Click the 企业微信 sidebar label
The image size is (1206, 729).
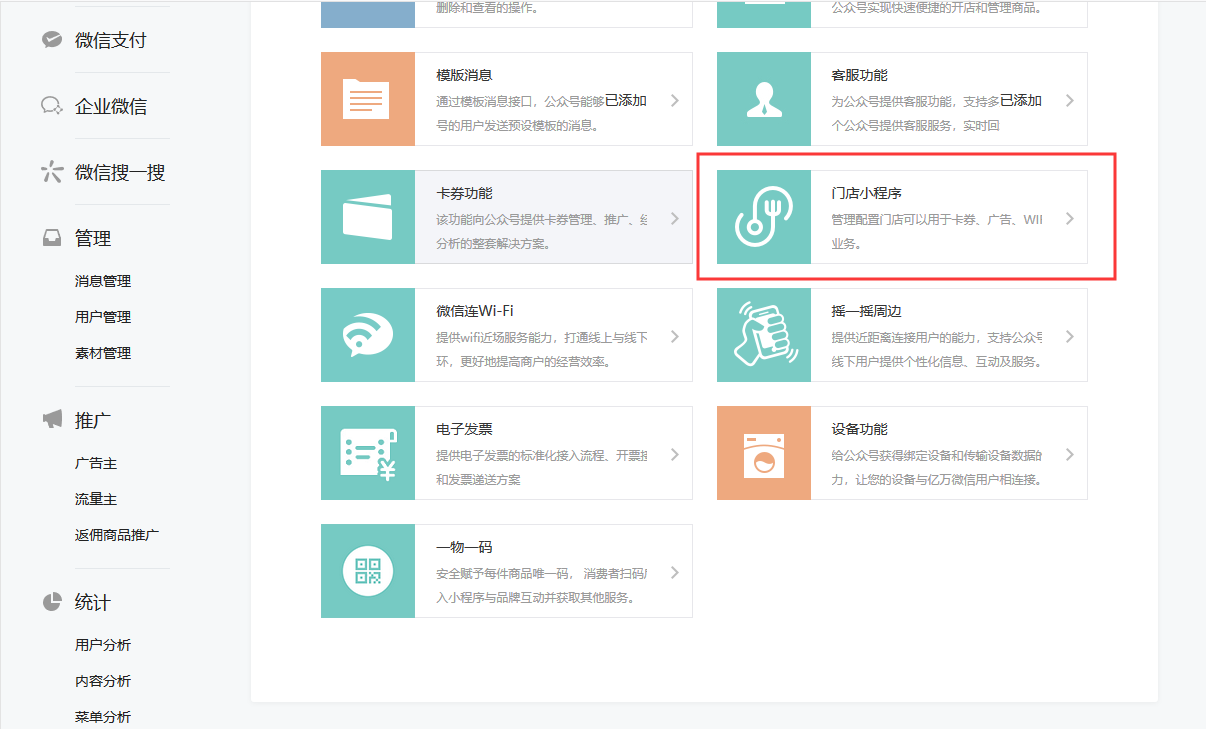click(x=111, y=106)
